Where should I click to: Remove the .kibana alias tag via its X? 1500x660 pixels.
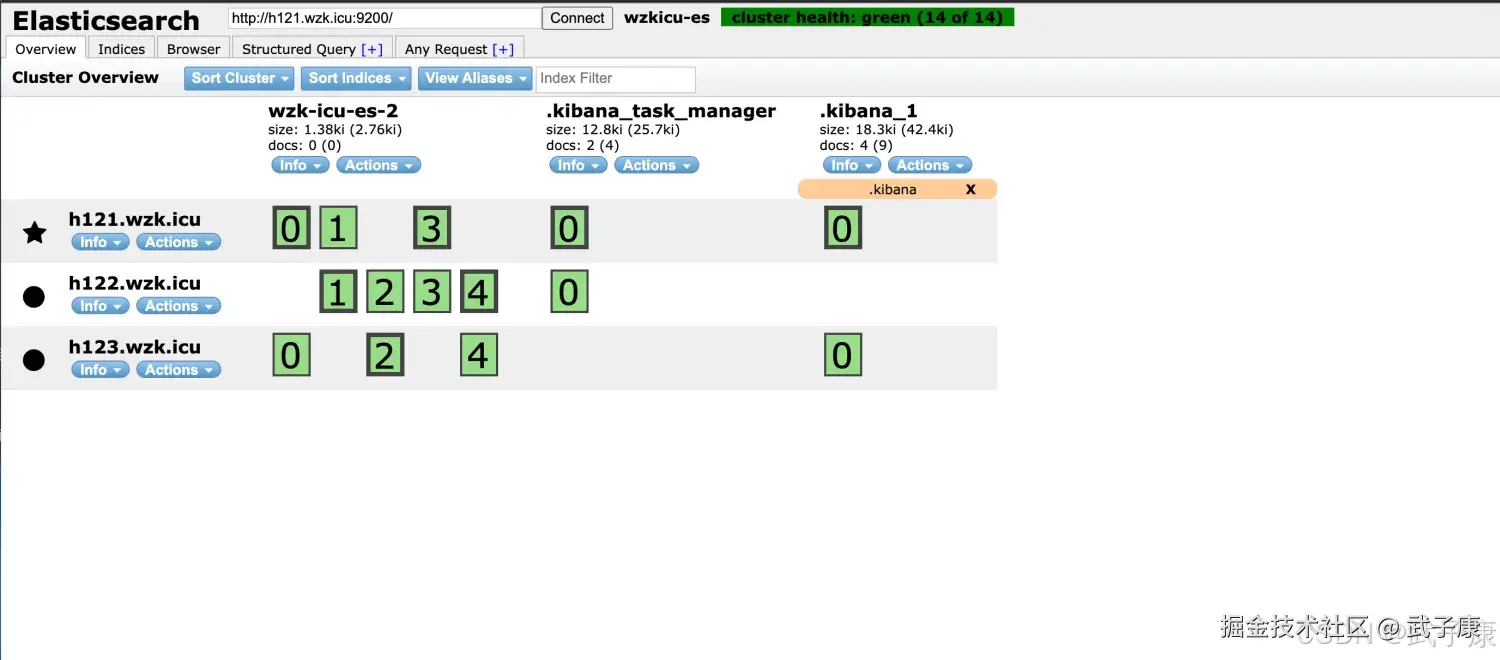coord(970,189)
